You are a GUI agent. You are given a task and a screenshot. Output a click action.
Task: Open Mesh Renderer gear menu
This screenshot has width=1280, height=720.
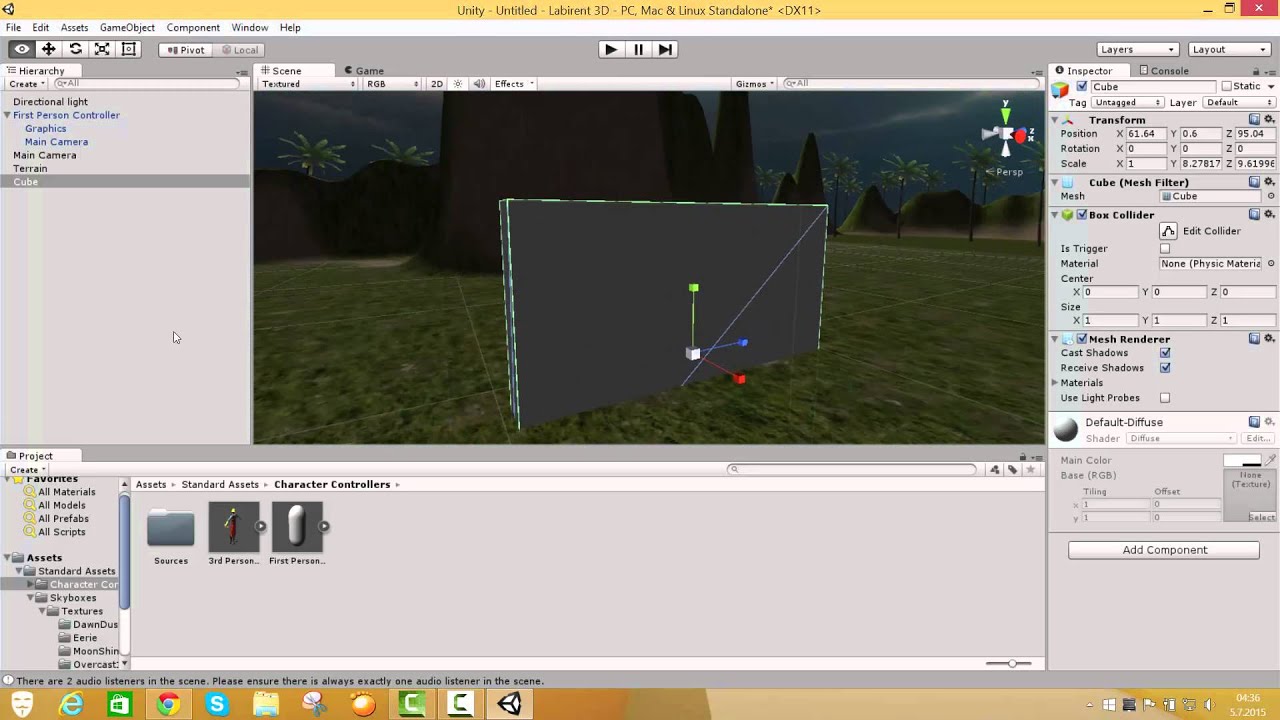pyautogui.click(x=1270, y=339)
